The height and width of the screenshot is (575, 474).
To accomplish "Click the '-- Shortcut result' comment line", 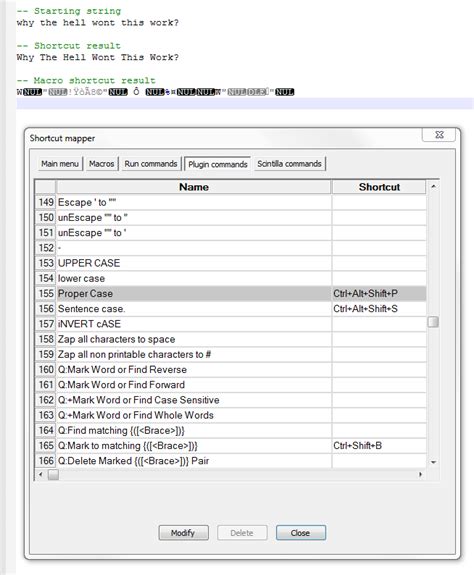I will tap(69, 46).
